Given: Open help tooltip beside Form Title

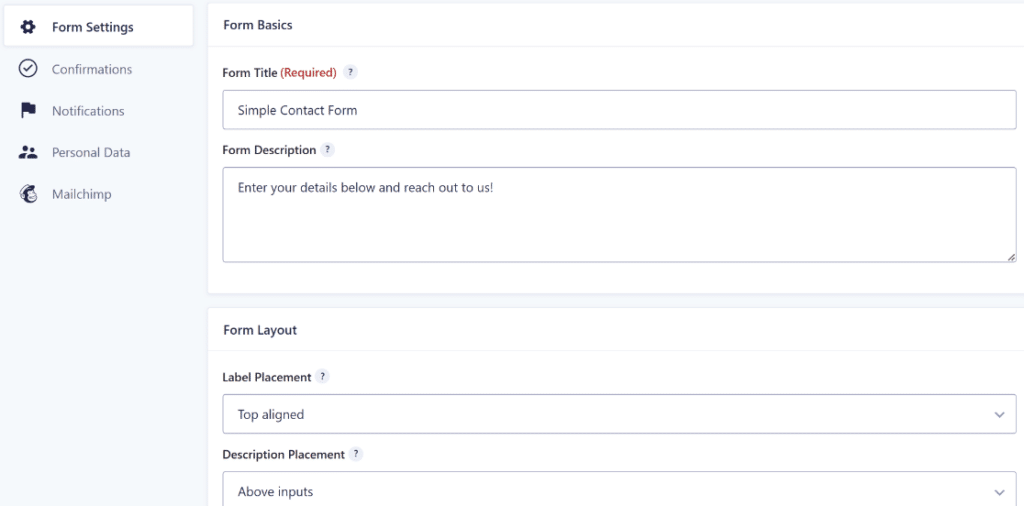Looking at the screenshot, I should pyautogui.click(x=351, y=72).
